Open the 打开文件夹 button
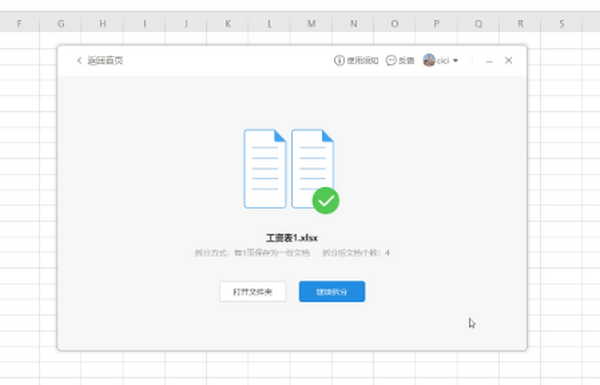600x385 pixels. coord(253,292)
